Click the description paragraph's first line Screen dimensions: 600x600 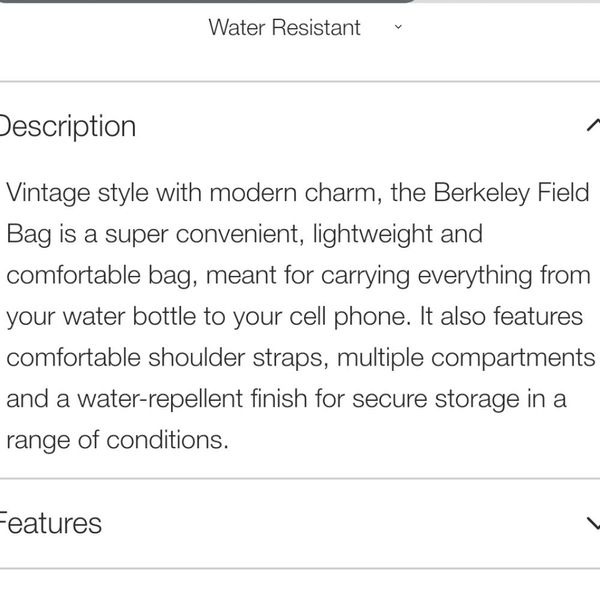tap(298, 193)
